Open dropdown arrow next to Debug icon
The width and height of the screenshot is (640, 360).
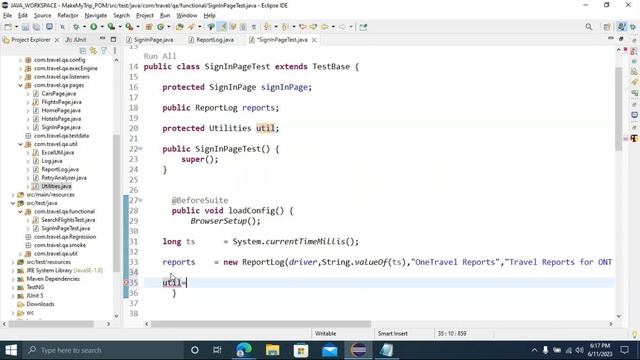[84, 27]
